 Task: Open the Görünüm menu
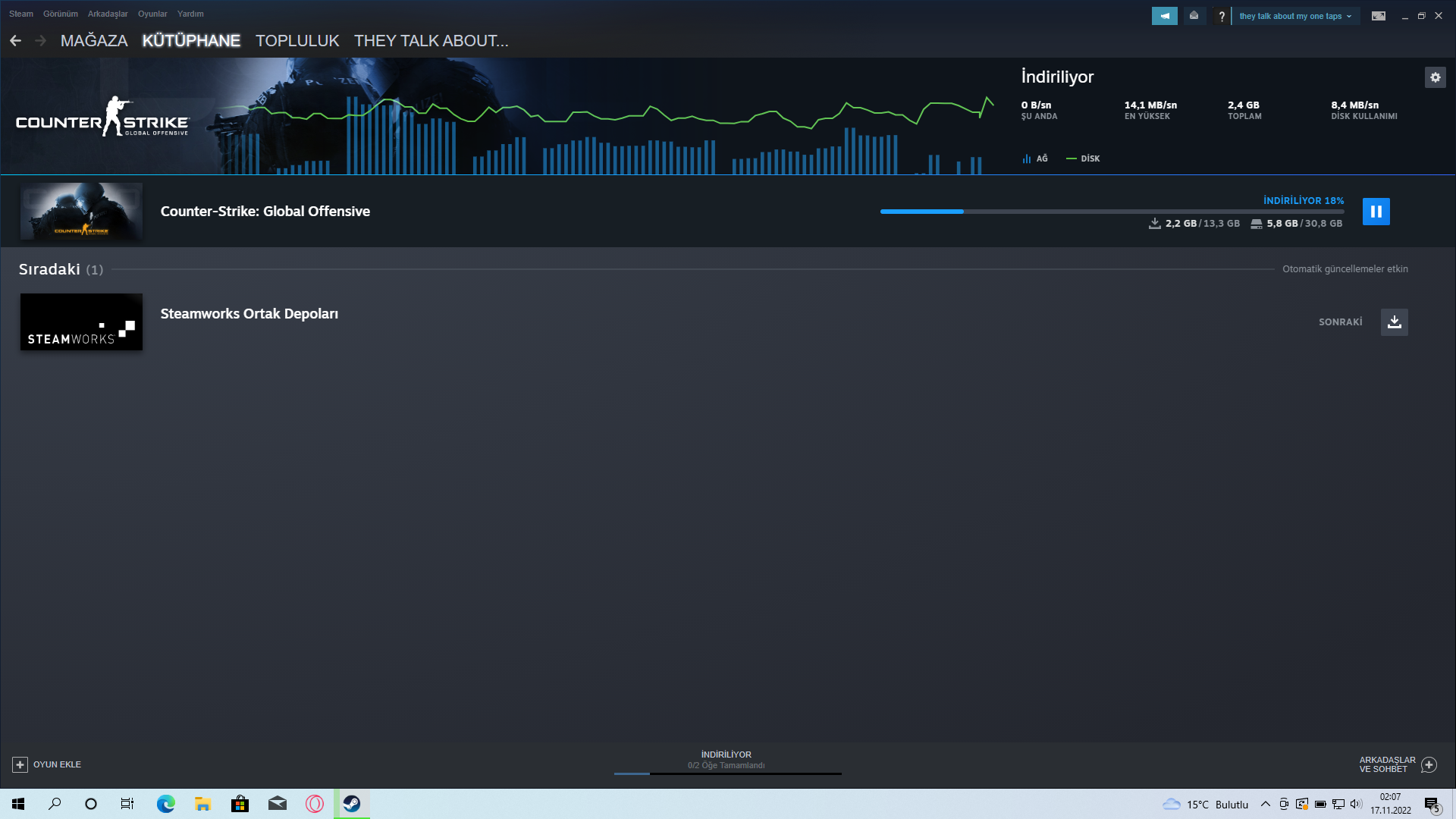click(61, 14)
